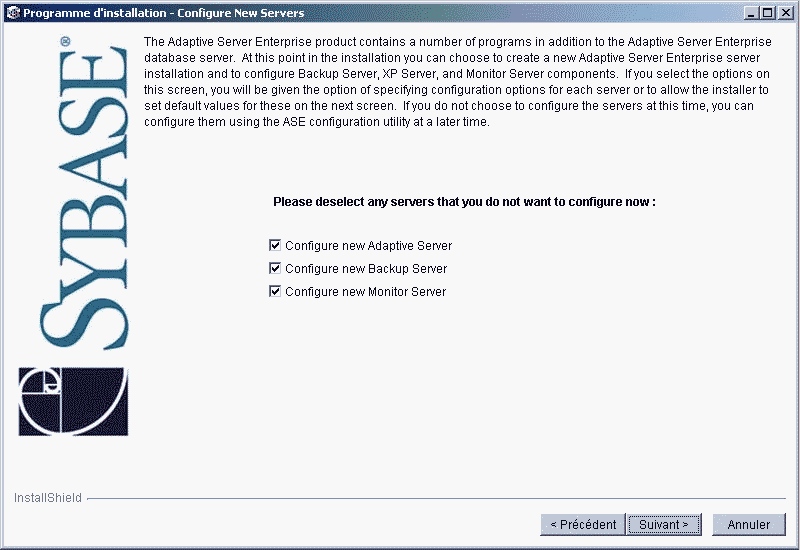Click the installer icon in the title bar

[13, 13]
